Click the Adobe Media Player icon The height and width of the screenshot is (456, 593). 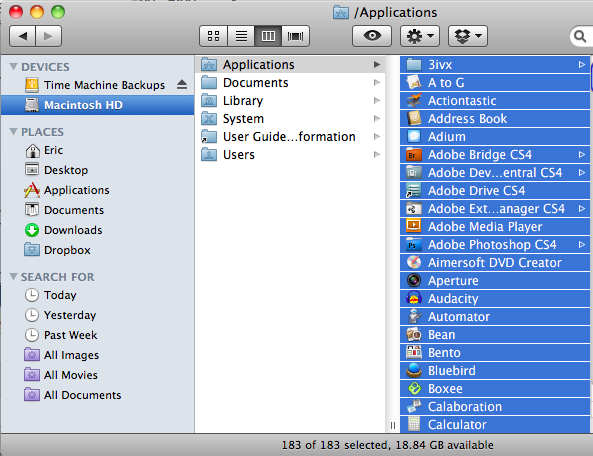tap(414, 226)
